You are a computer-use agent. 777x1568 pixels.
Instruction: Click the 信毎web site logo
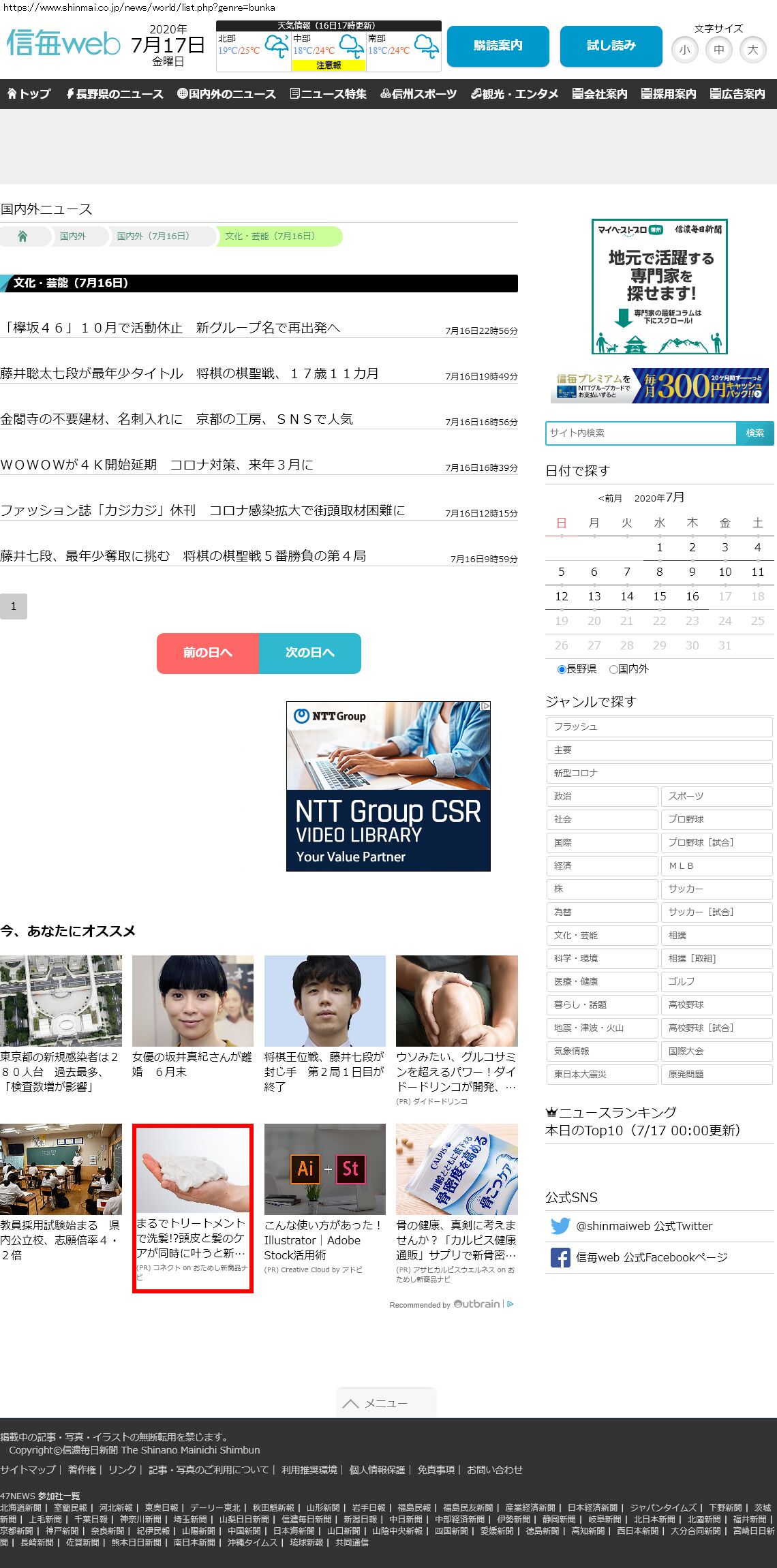click(x=63, y=44)
